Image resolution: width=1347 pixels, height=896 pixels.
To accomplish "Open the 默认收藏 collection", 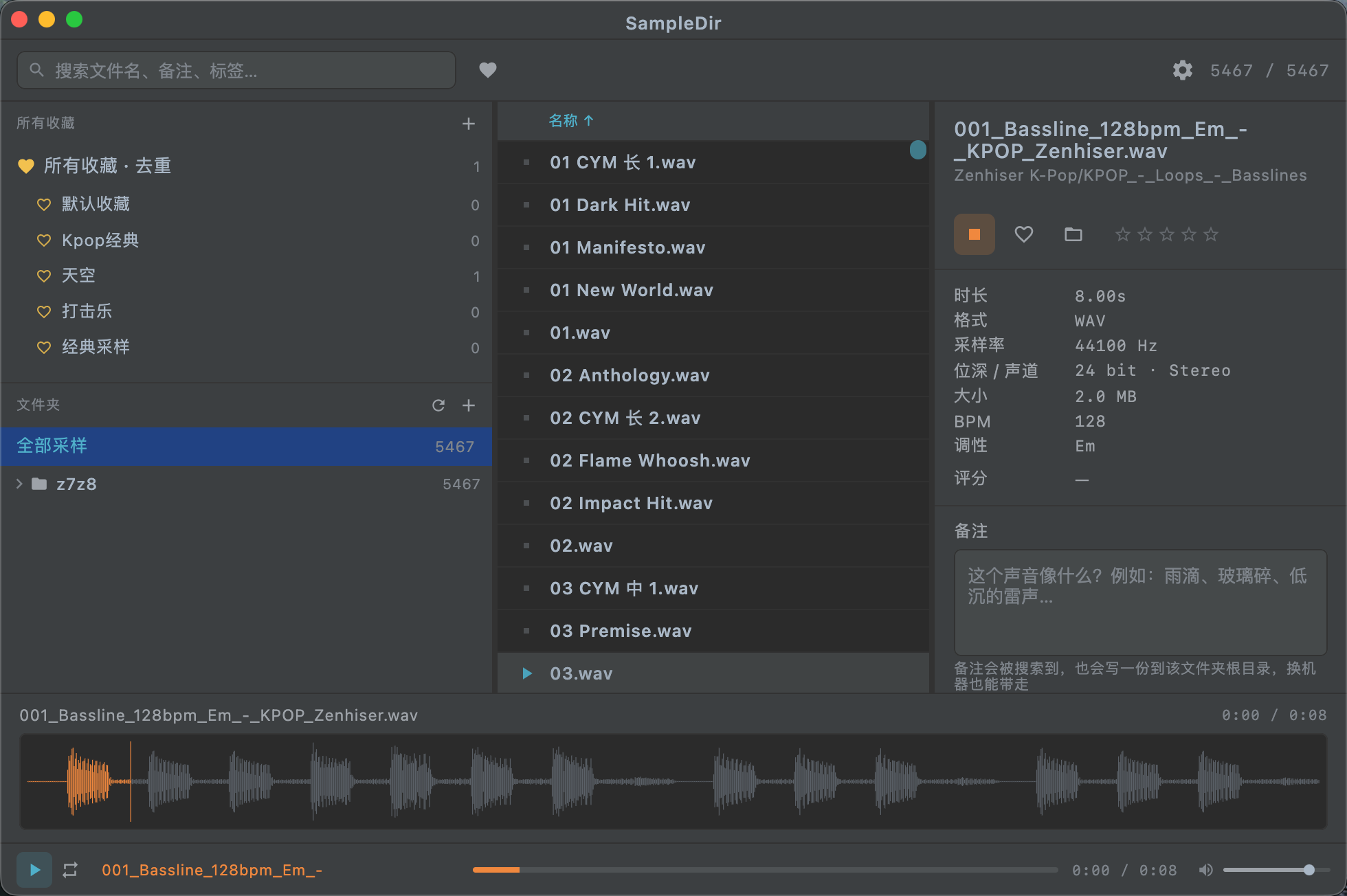I will click(x=246, y=204).
